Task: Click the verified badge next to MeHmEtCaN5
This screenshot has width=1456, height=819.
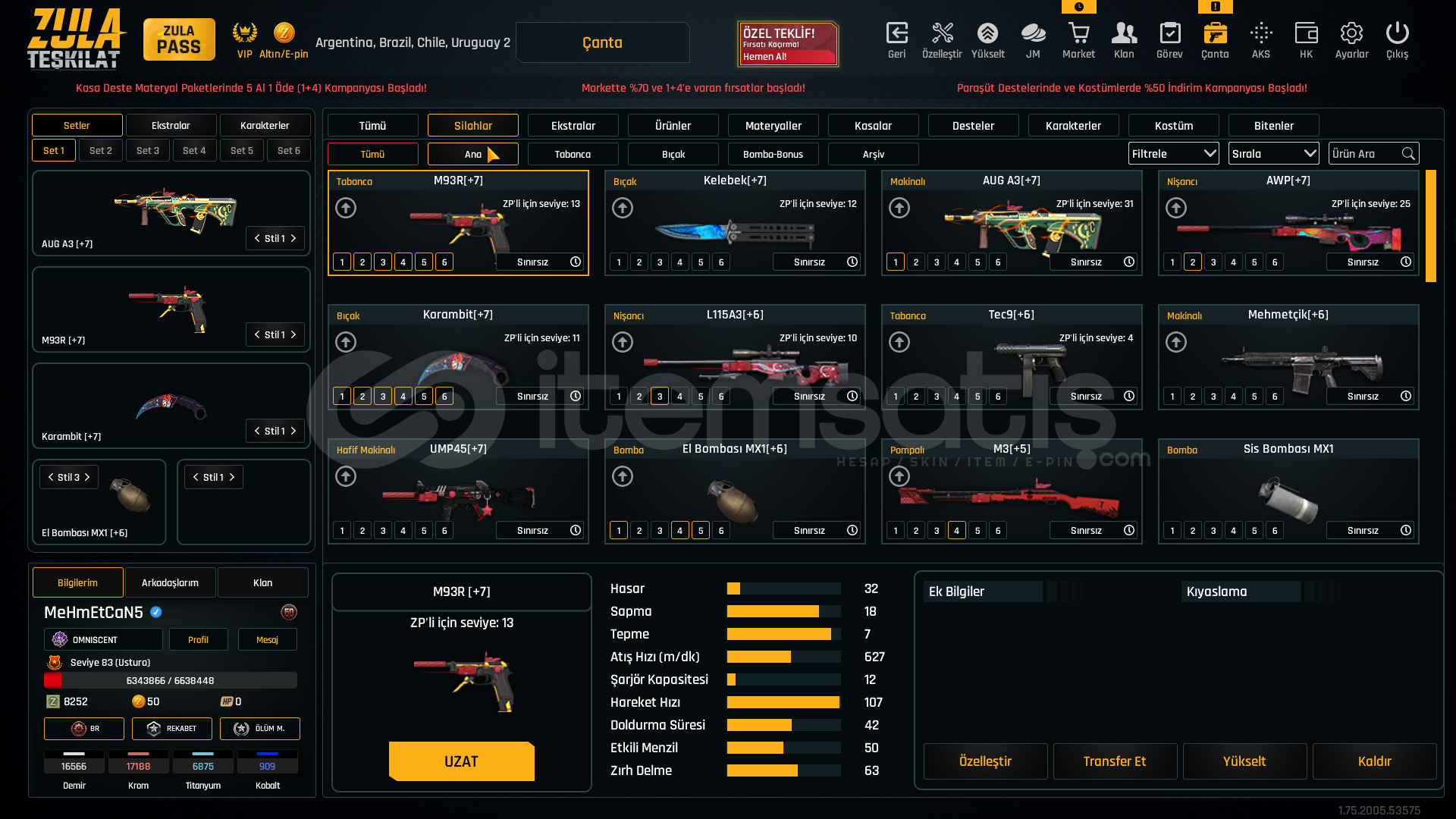Action: point(156,612)
